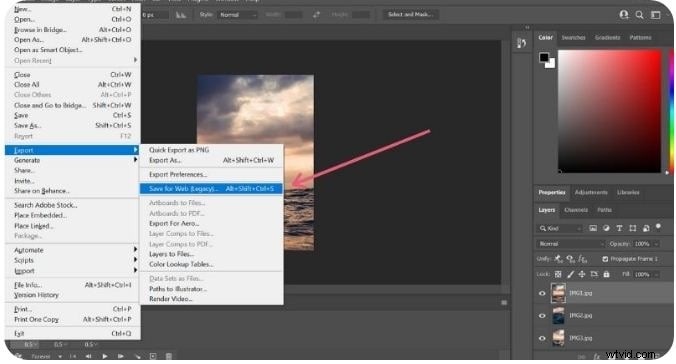Go to the next frame in the timeline
Image resolution: width=676 pixels, height=364 pixels.
pos(121,356)
